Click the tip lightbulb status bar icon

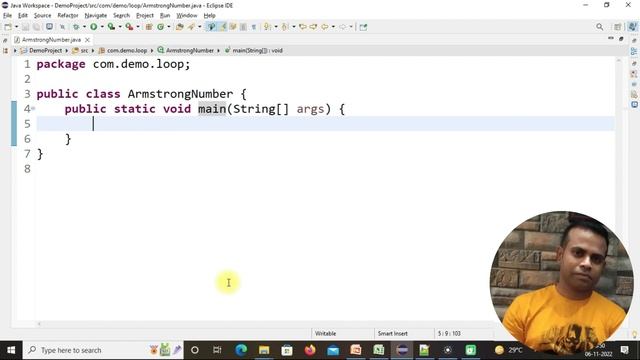point(634,334)
